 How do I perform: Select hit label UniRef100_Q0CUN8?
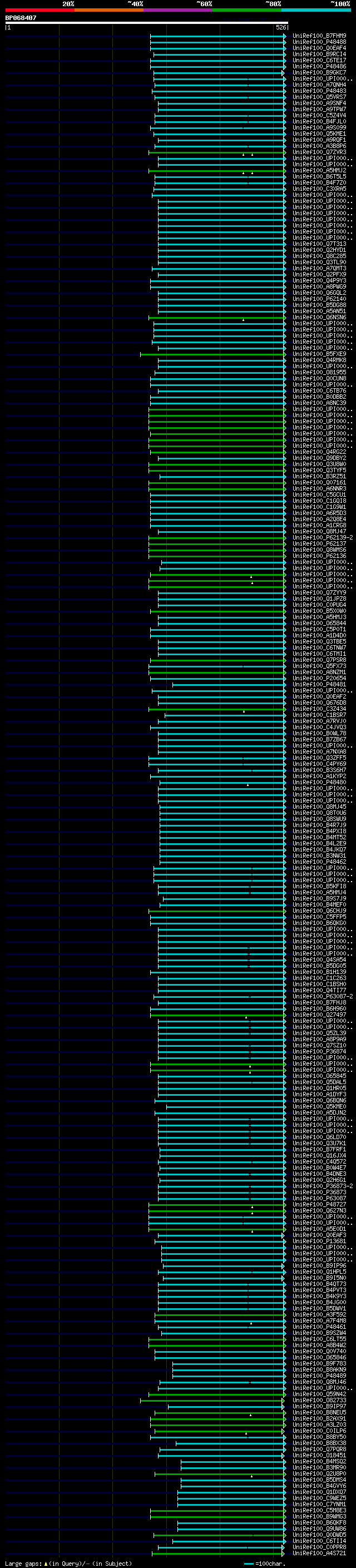point(319,379)
